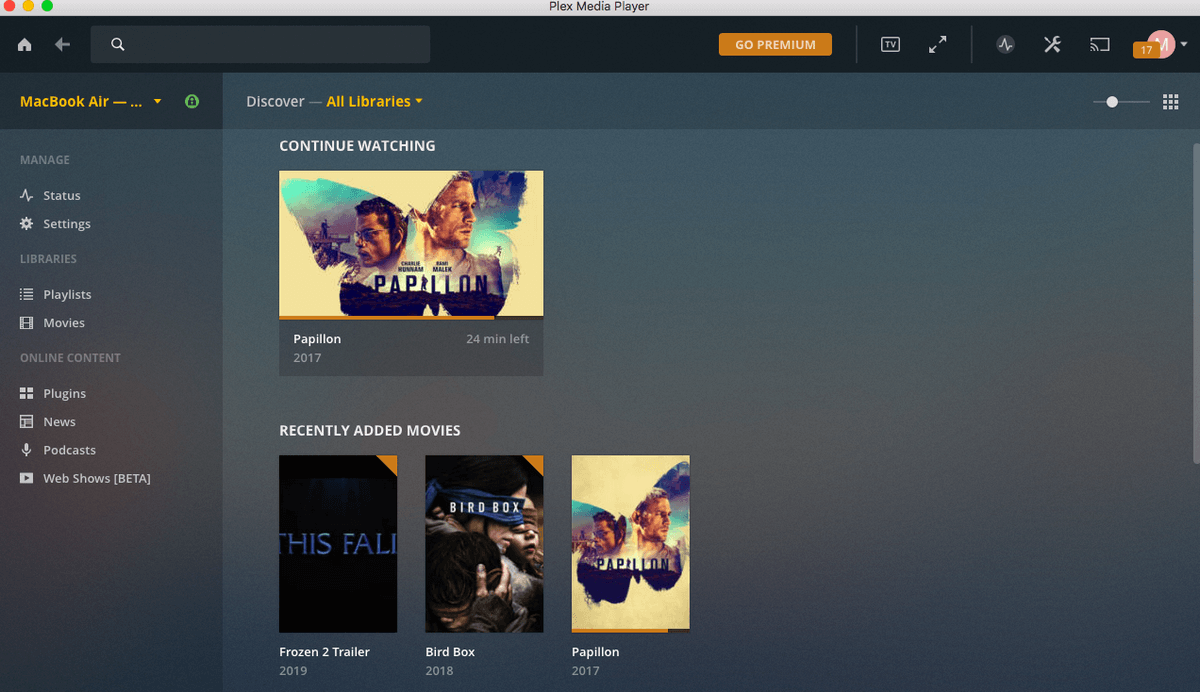Click the CONTINUE WATCHING heading

tap(357, 146)
